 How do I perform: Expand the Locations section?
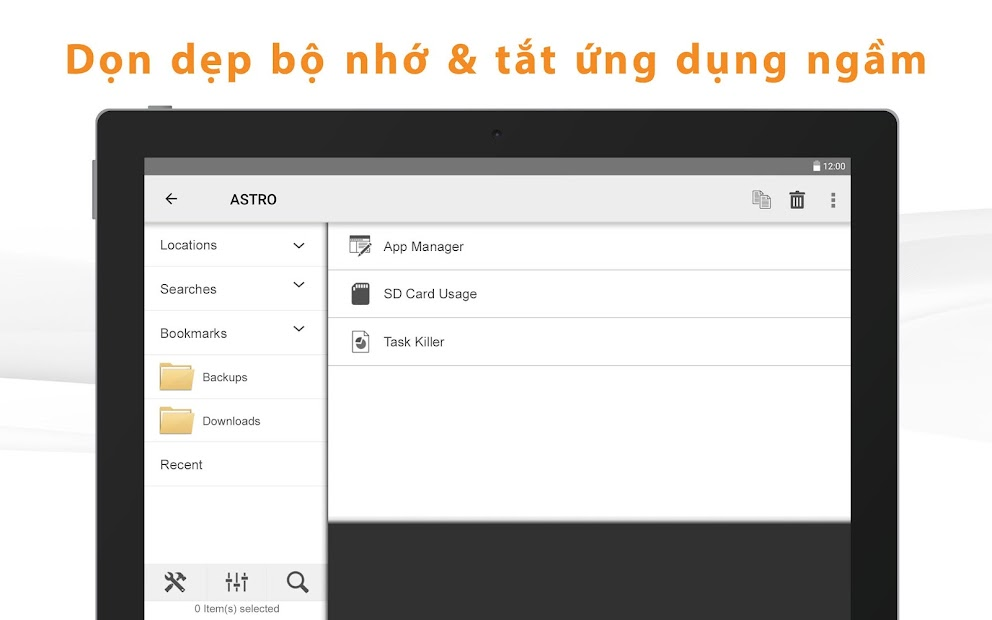[299, 244]
